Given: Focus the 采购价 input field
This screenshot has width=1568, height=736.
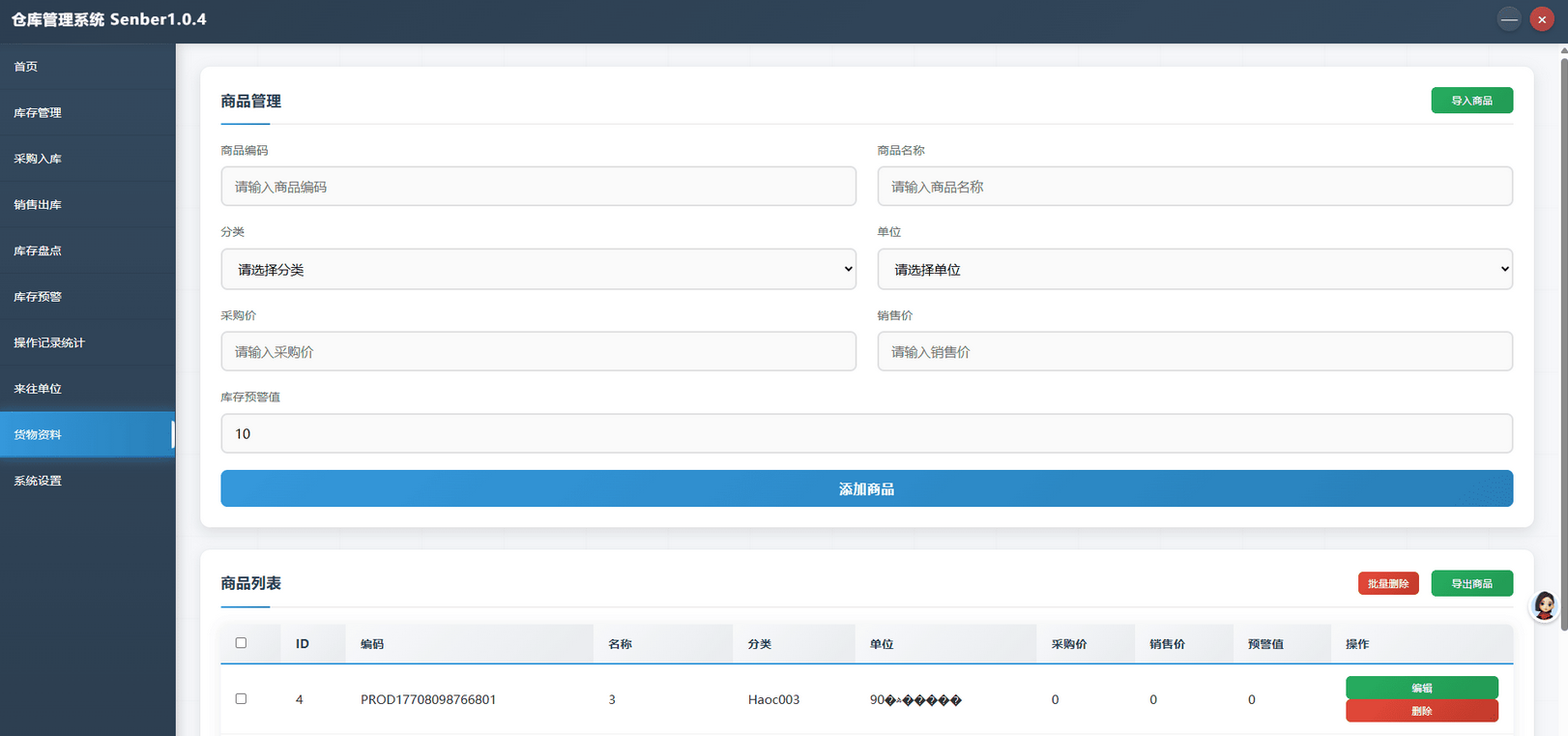Looking at the screenshot, I should click(538, 351).
